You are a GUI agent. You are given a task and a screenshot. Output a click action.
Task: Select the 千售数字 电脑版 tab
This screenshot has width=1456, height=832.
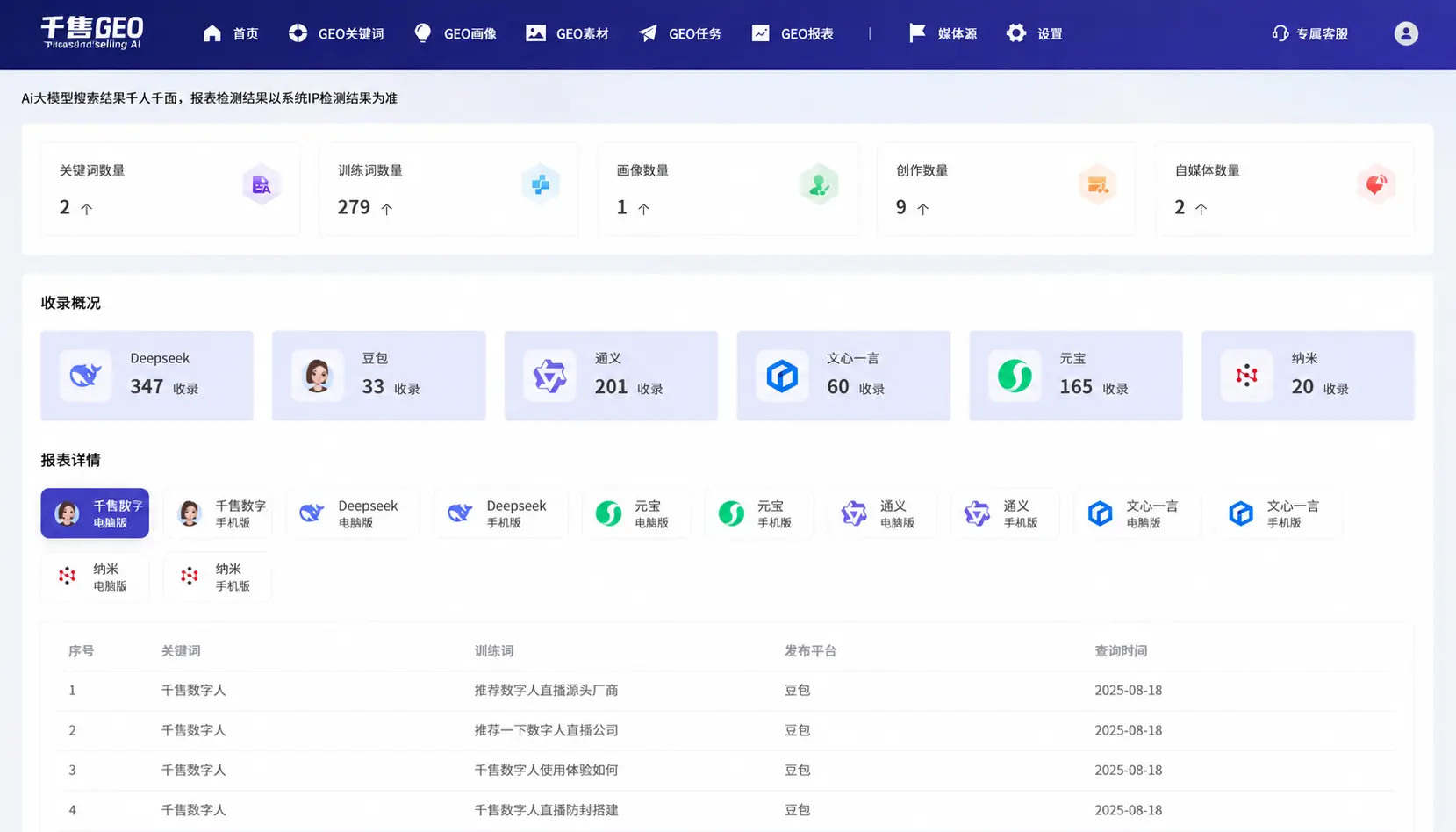95,513
